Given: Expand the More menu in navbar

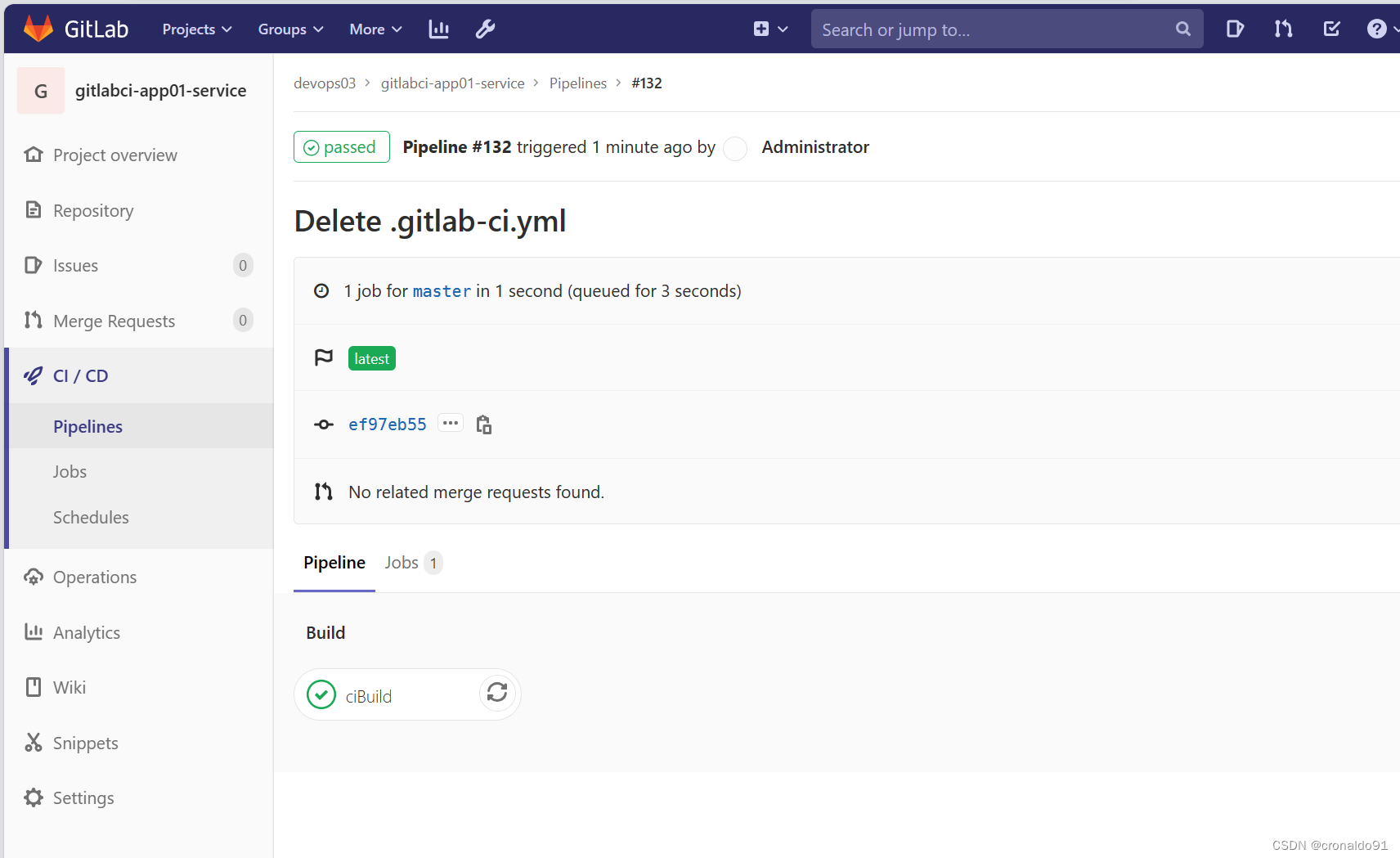Looking at the screenshot, I should point(375,29).
